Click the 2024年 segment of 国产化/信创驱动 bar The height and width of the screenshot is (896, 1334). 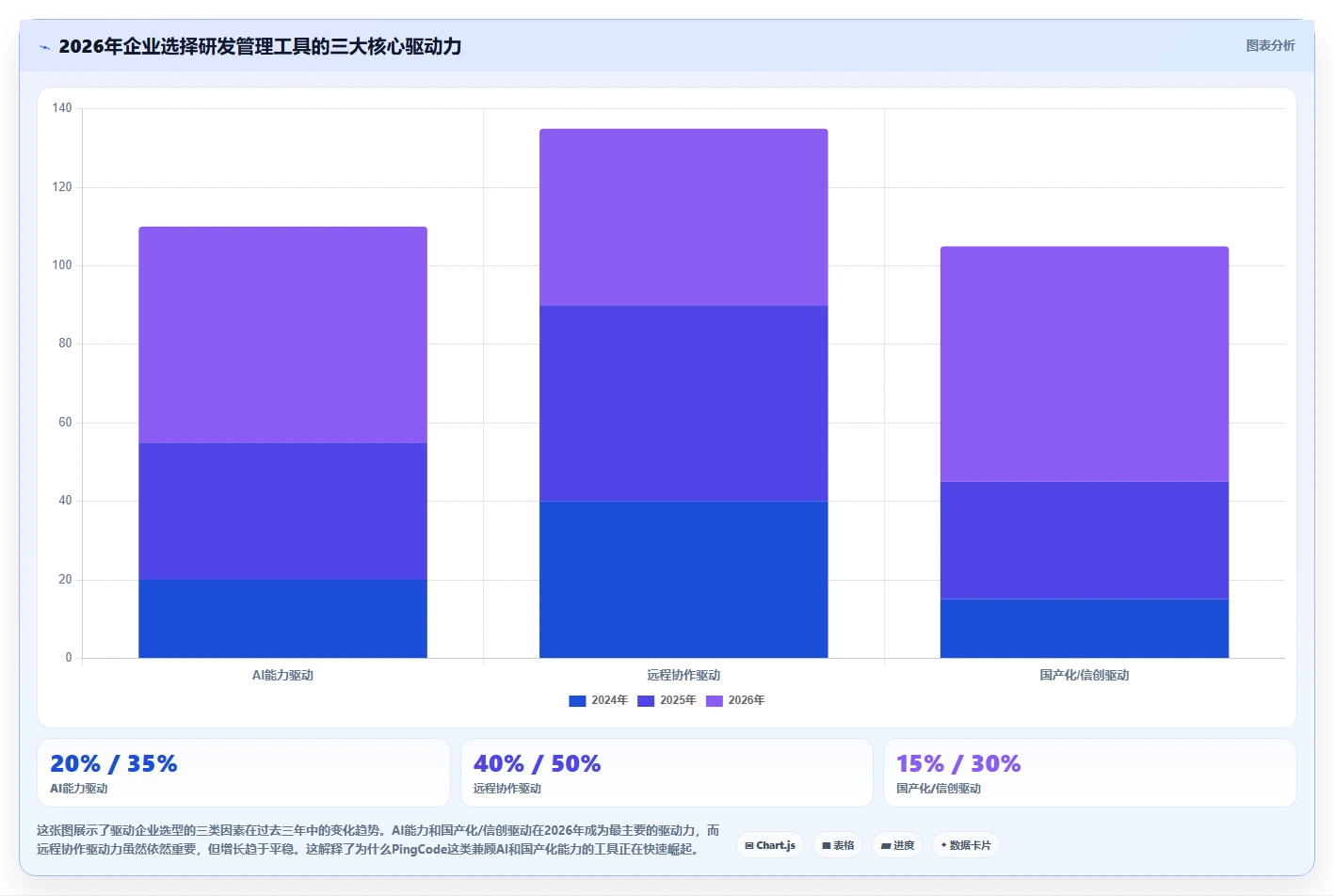click(1085, 629)
